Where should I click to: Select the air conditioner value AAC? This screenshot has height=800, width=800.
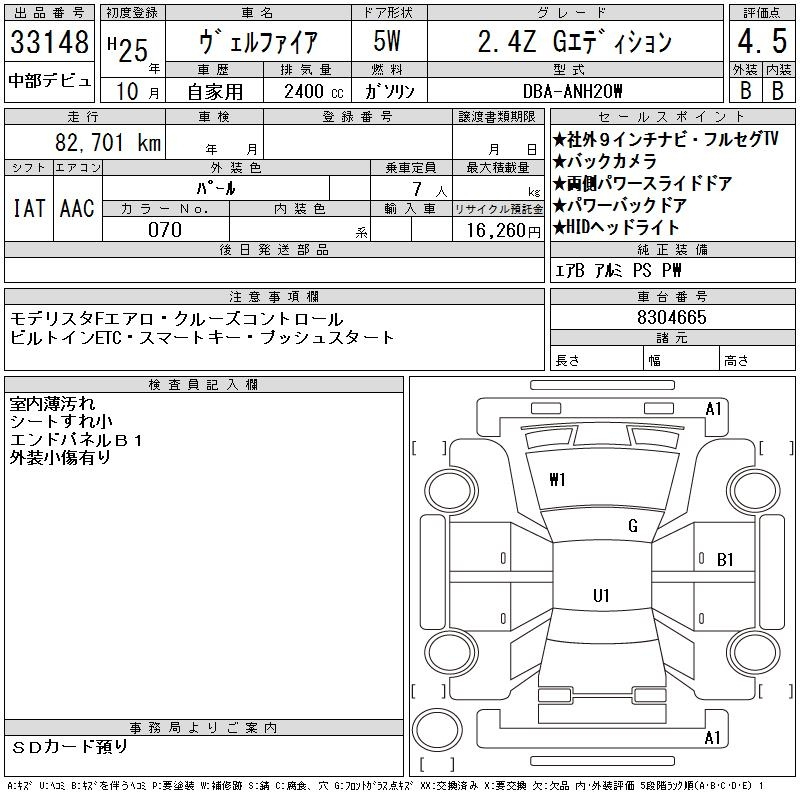(77, 208)
